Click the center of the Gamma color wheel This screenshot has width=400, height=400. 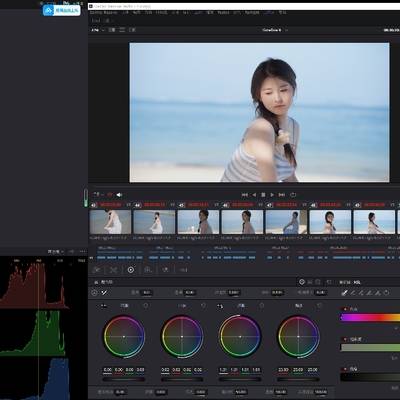coord(182,337)
